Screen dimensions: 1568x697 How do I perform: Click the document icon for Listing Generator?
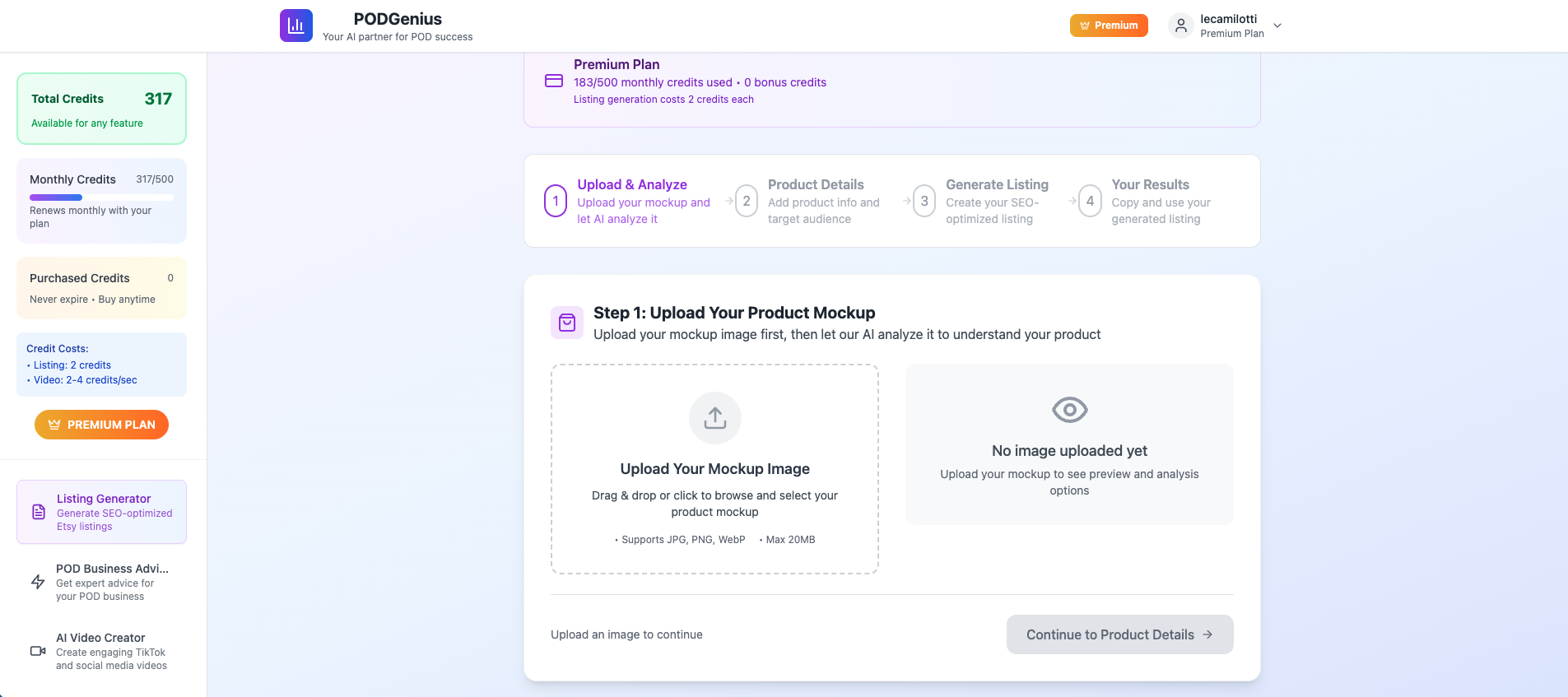pos(39,512)
